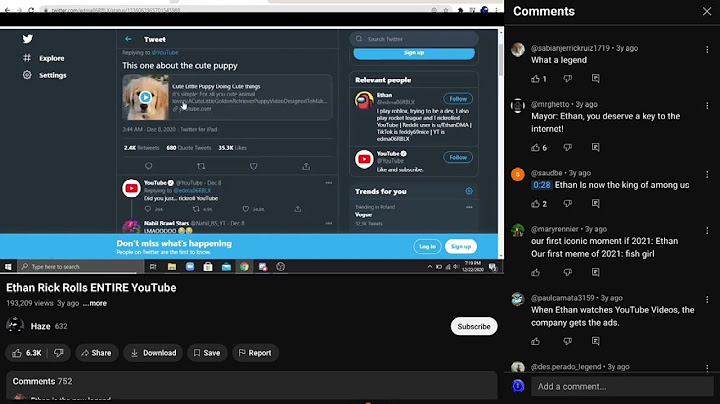Save the video to a playlist
720x404 pixels.
[207, 353]
